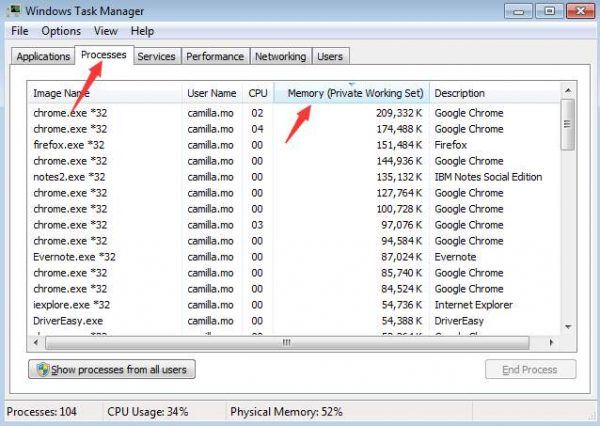
Task: Switch to the Services tab
Action: point(156,57)
